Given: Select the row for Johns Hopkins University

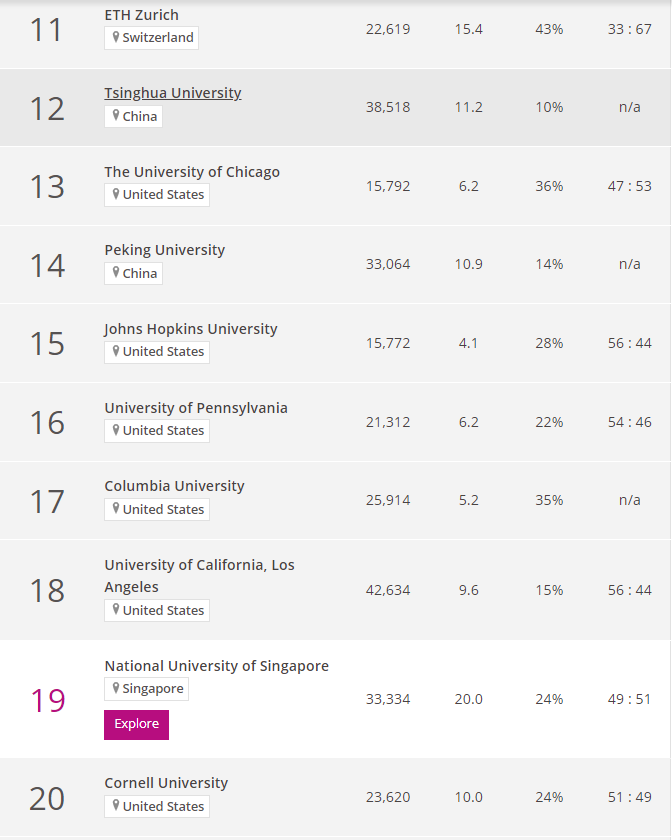Looking at the screenshot, I should [x=190, y=328].
